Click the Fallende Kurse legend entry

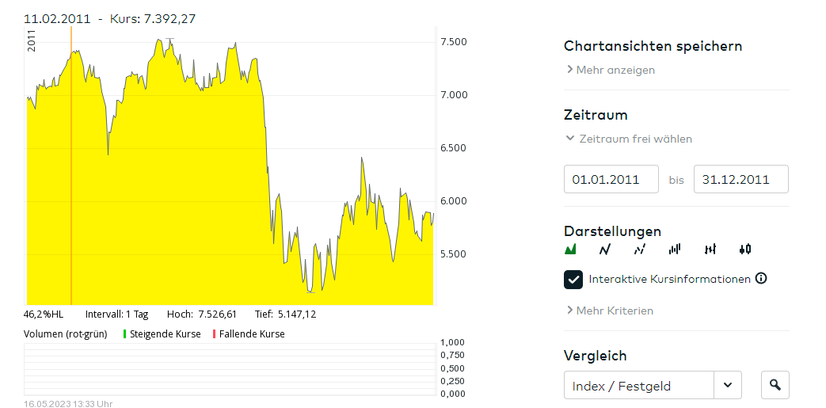[x=248, y=334]
